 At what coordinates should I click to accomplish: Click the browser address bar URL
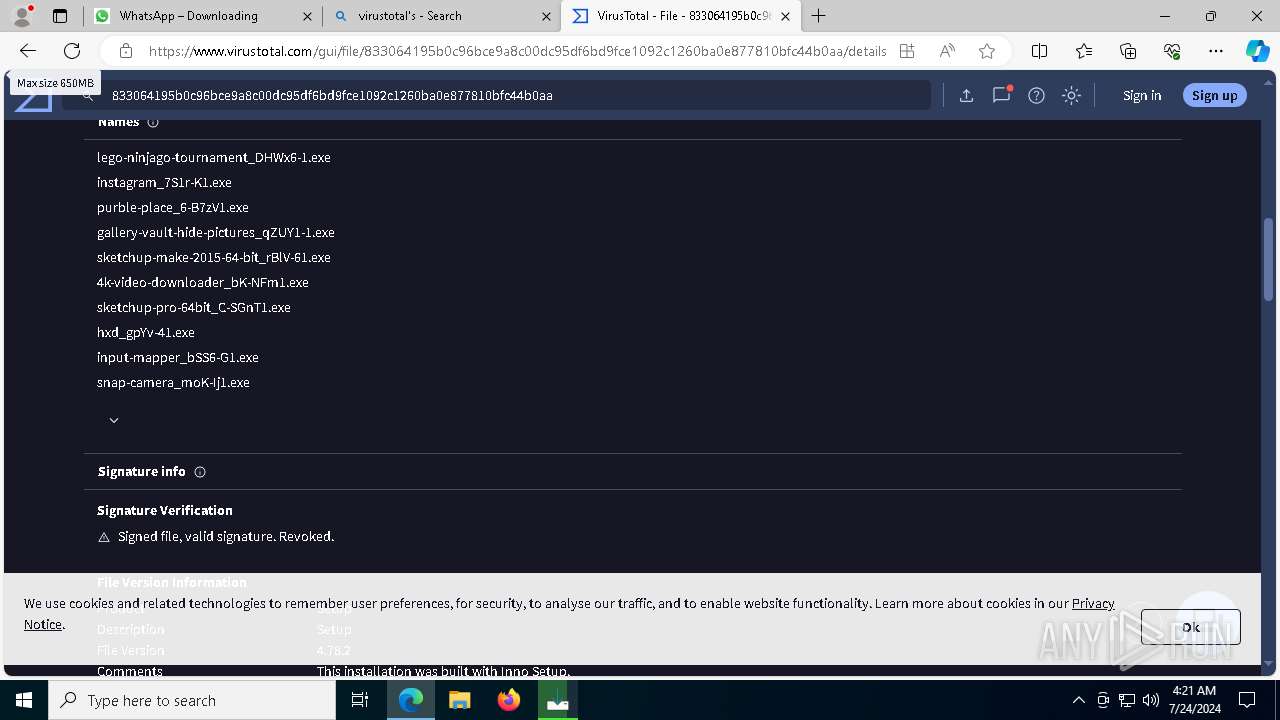517,51
